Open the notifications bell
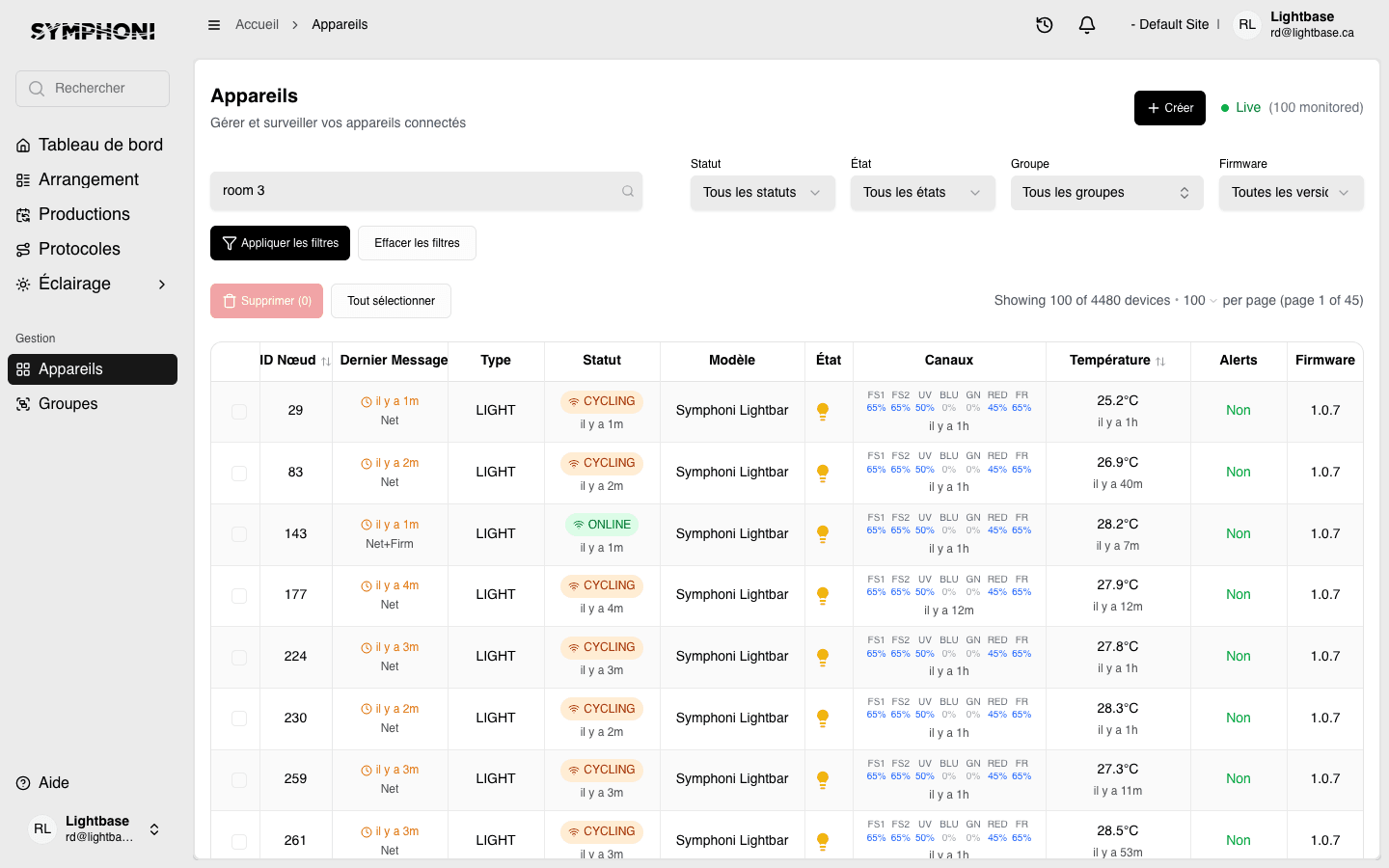The height and width of the screenshot is (868, 1389). click(1087, 25)
